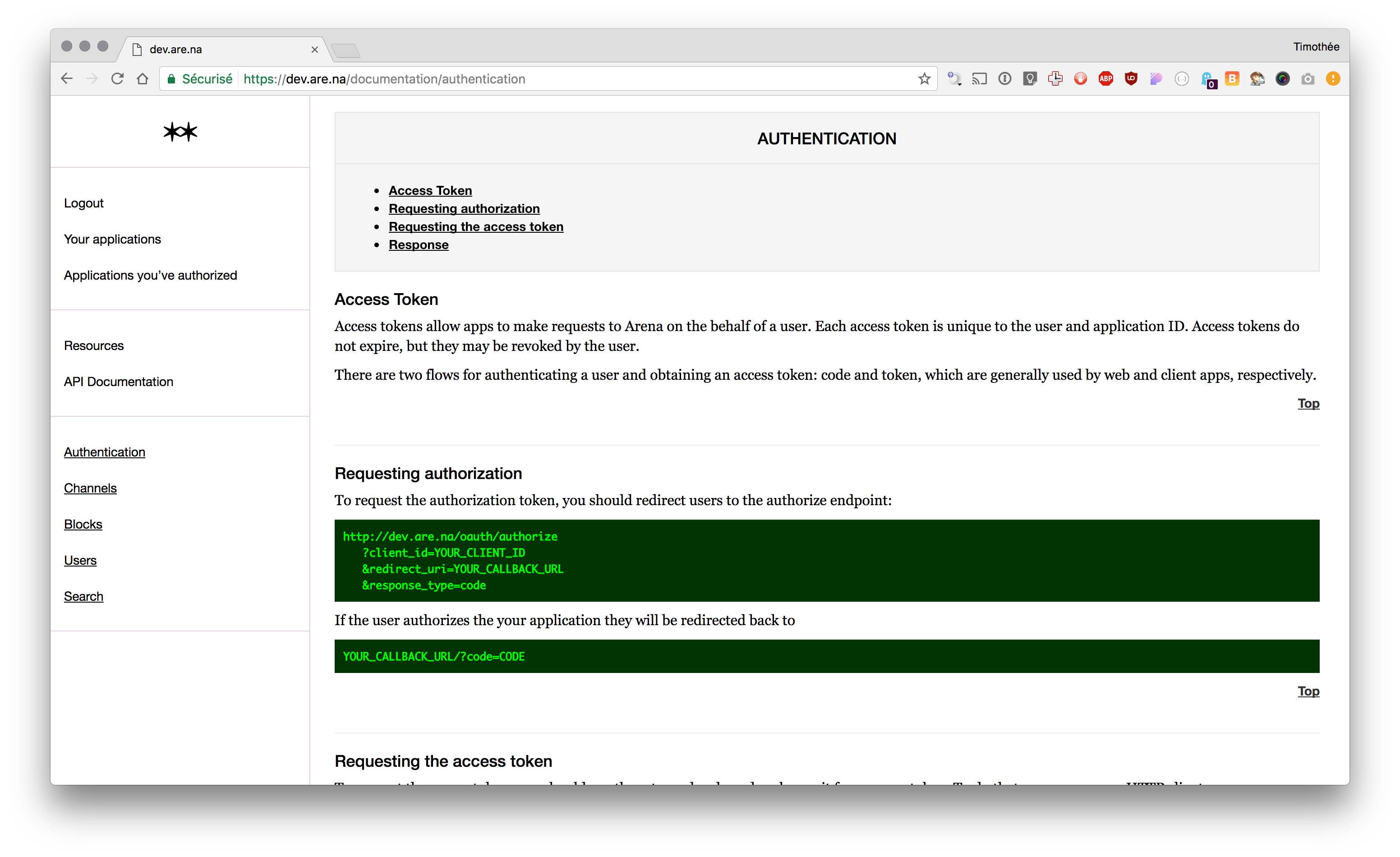This screenshot has height=857, width=1400.
Task: Open the grey lightbulb note extension
Action: point(1030,78)
